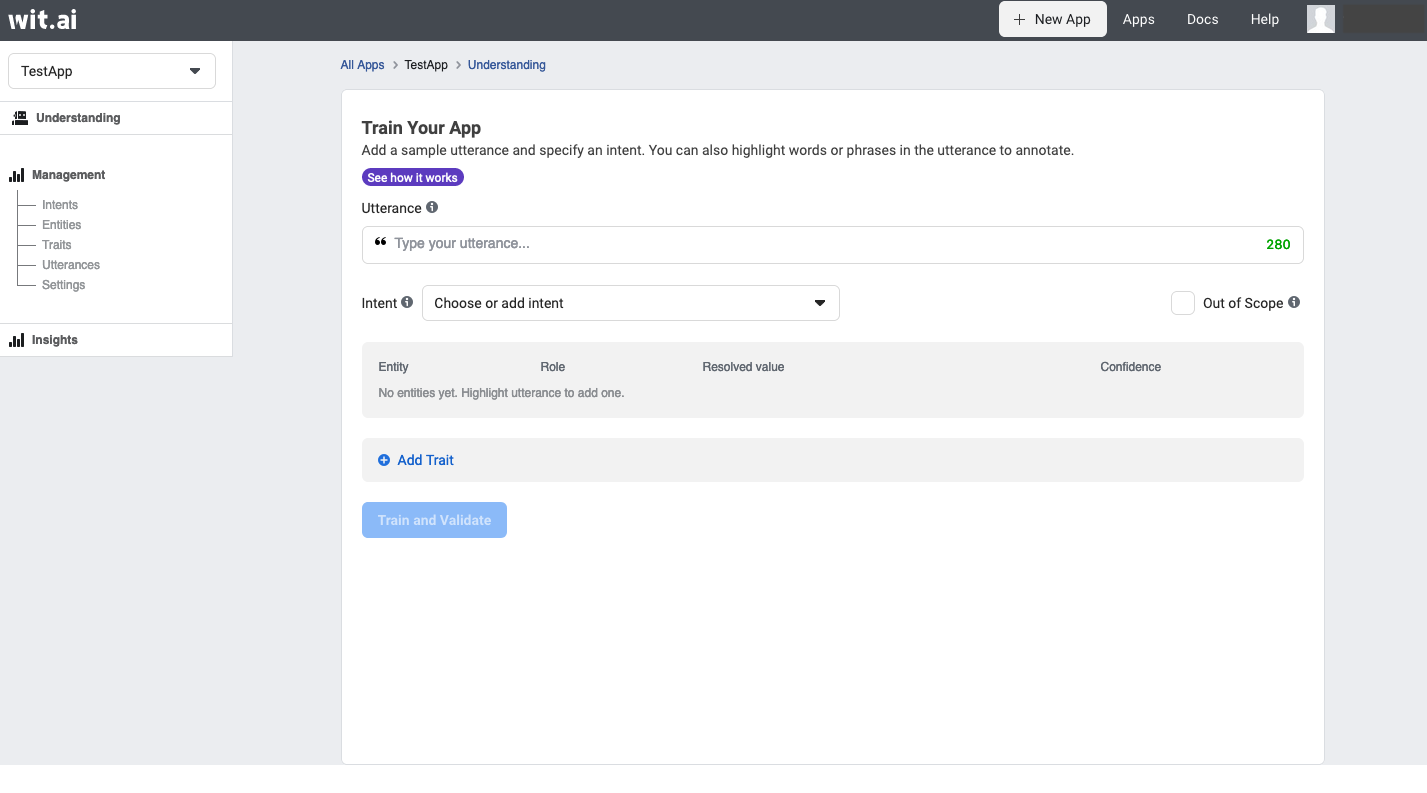Click the TestApp breadcrumb text
The image size is (1427, 793).
click(x=426, y=65)
